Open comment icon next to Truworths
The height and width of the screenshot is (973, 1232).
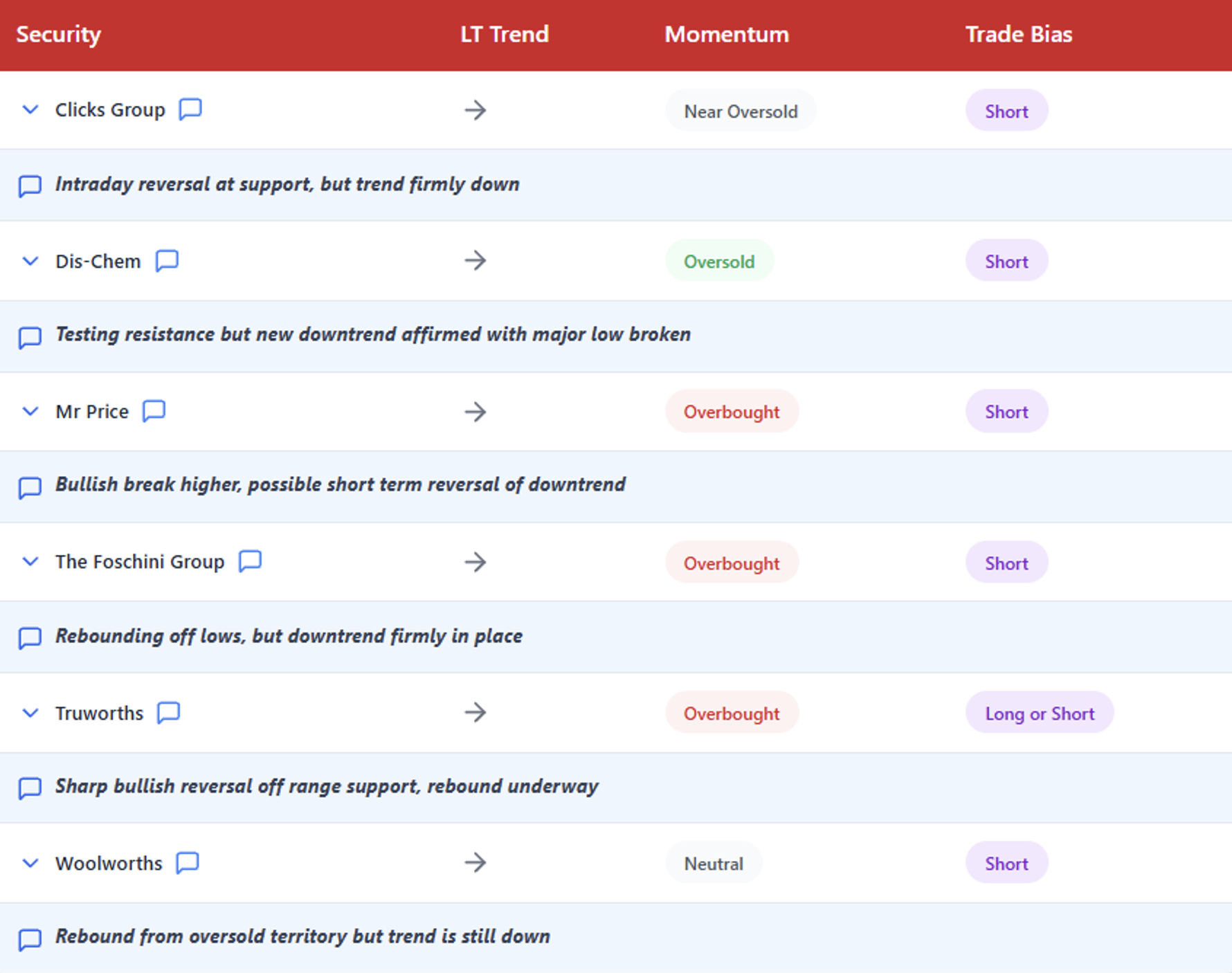coord(168,712)
